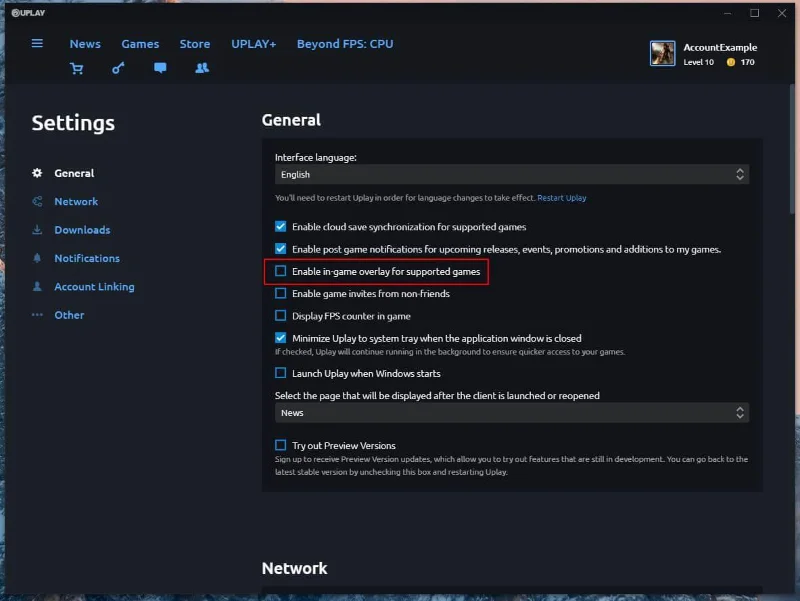Viewport: 800px width, 601px height.
Task: Open the Interface language dropdown
Action: click(x=512, y=174)
